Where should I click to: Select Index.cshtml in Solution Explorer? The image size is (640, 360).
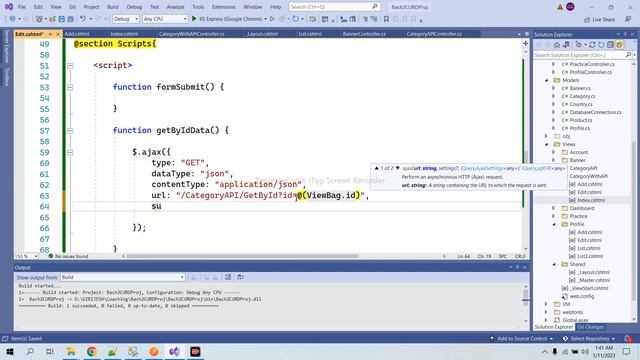click(x=591, y=200)
